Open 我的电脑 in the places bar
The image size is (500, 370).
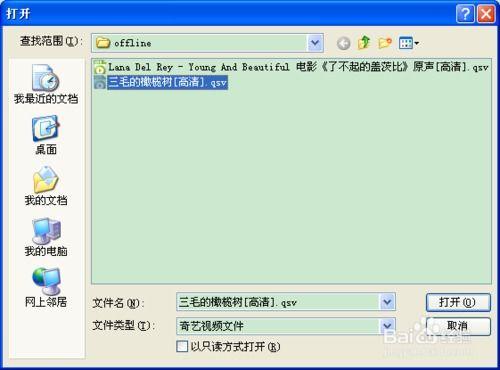tap(46, 237)
